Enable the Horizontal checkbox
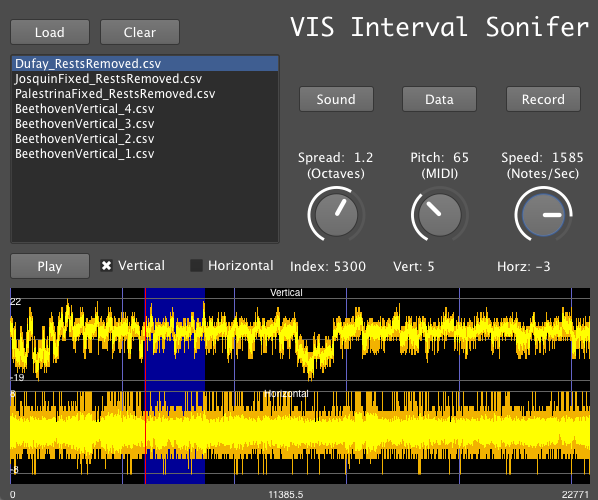The width and height of the screenshot is (598, 500). [x=196, y=265]
